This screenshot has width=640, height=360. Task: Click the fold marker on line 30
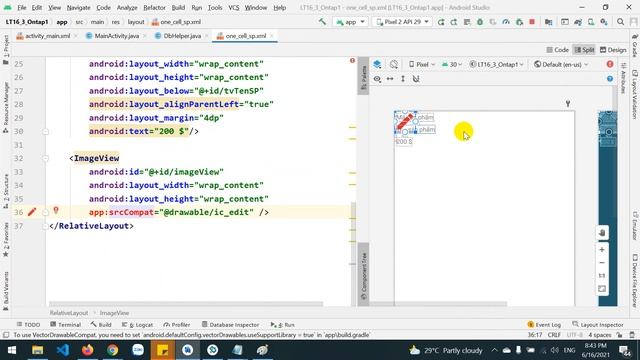click(46, 131)
